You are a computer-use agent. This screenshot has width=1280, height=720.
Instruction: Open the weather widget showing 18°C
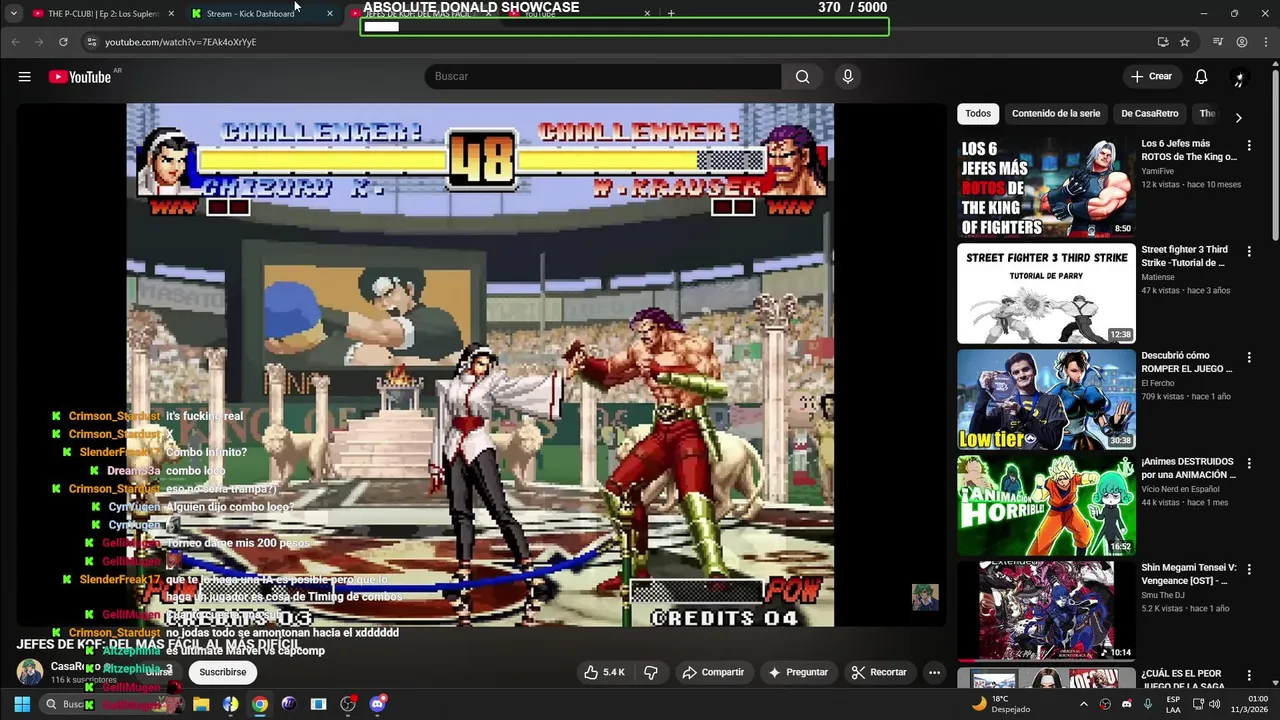(x=1001, y=704)
